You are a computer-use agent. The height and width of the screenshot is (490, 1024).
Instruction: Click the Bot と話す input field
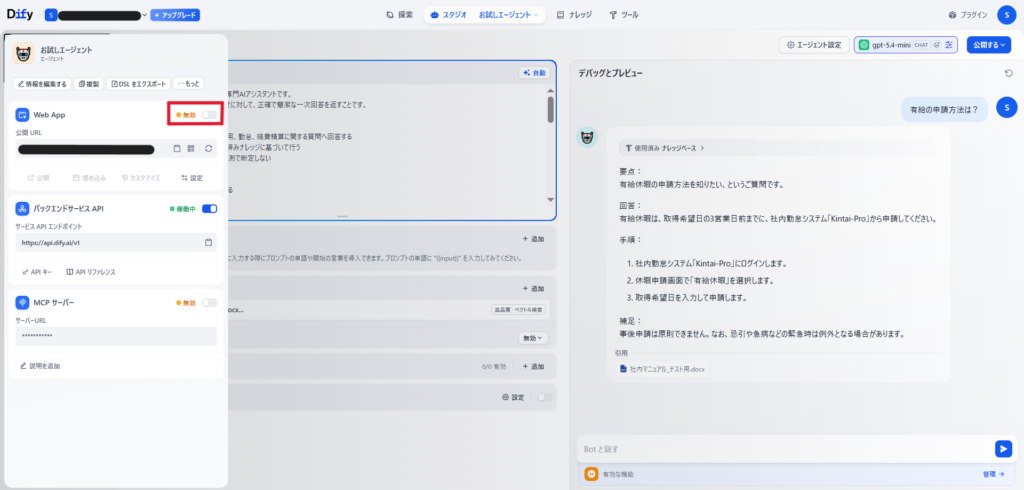(x=784, y=449)
